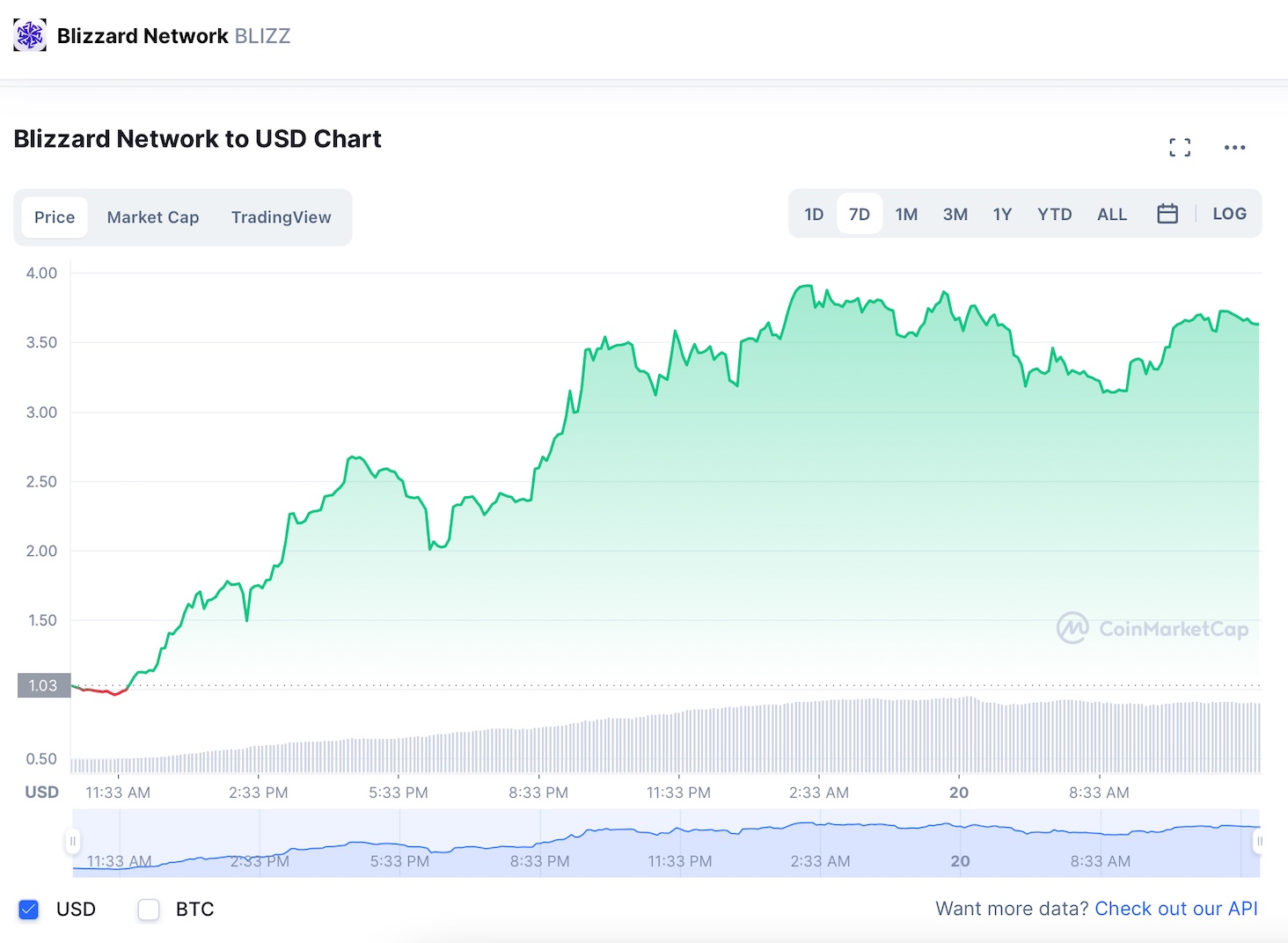Click the 8:33 PM main x-axis label

pyautogui.click(x=538, y=793)
